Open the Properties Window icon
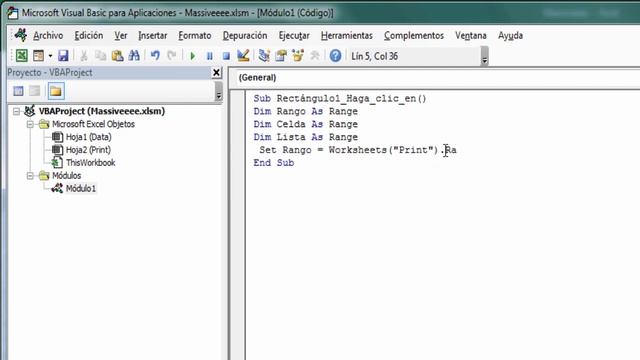This screenshot has width=640, height=360. click(x=281, y=56)
